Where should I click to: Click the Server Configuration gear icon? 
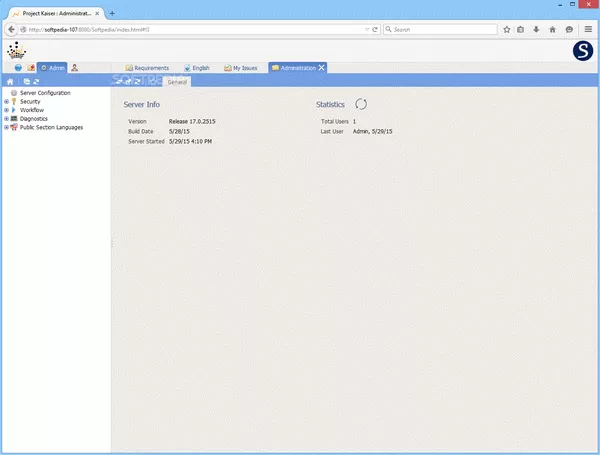[14, 93]
